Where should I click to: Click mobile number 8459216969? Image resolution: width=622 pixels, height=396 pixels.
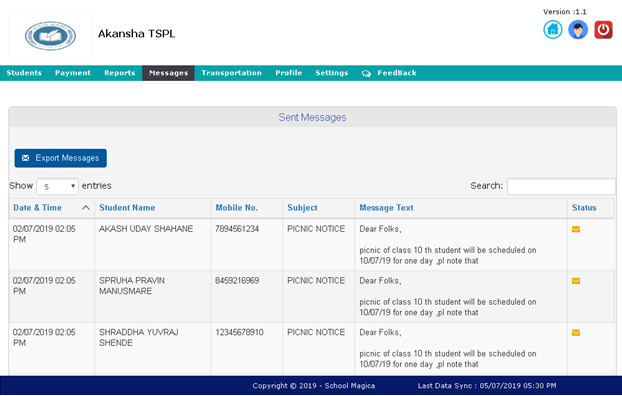pyautogui.click(x=237, y=281)
